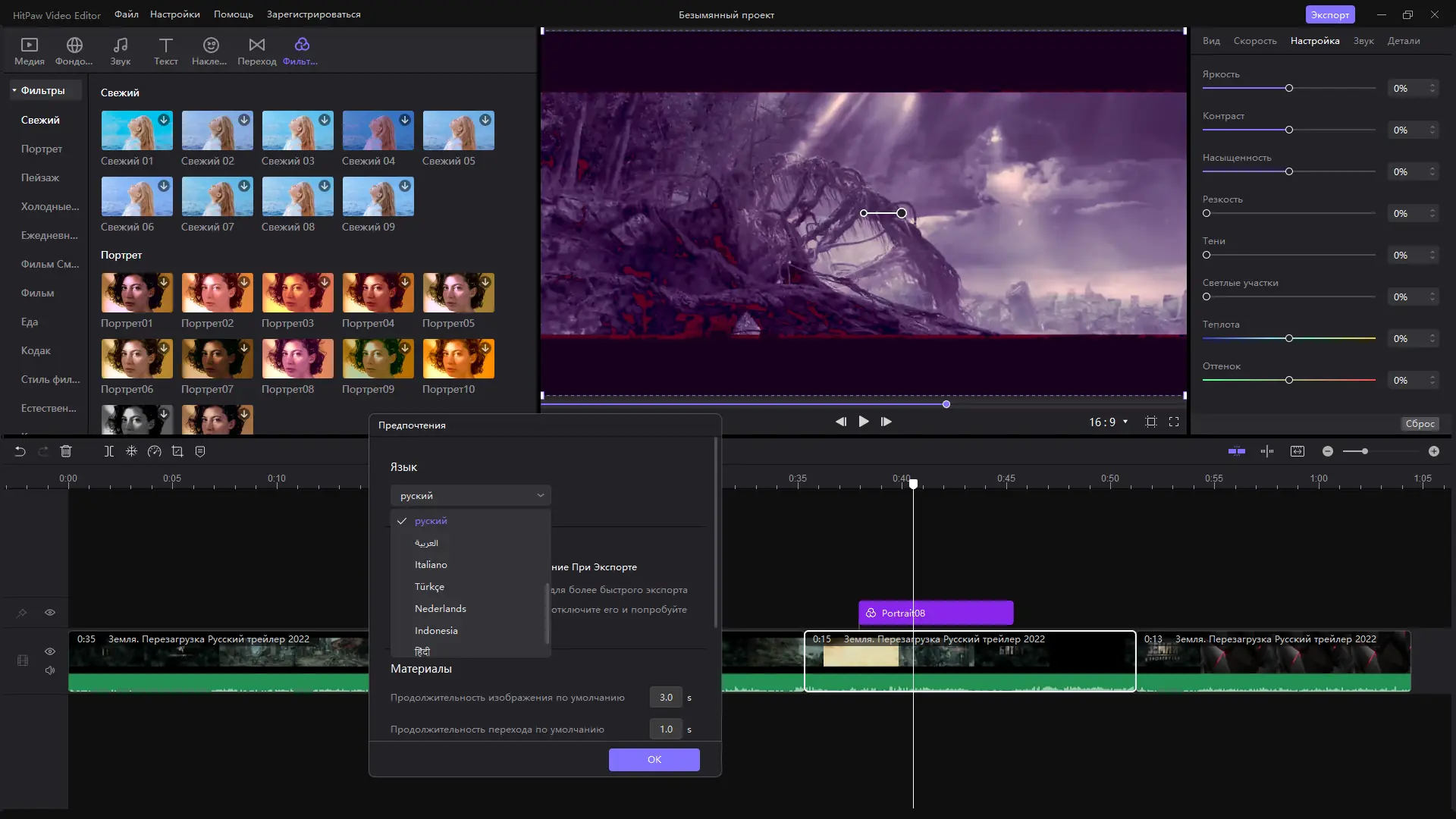This screenshot has width=1456, height=819.
Task: Collapse the Фильтры category tree
Action: [14, 90]
